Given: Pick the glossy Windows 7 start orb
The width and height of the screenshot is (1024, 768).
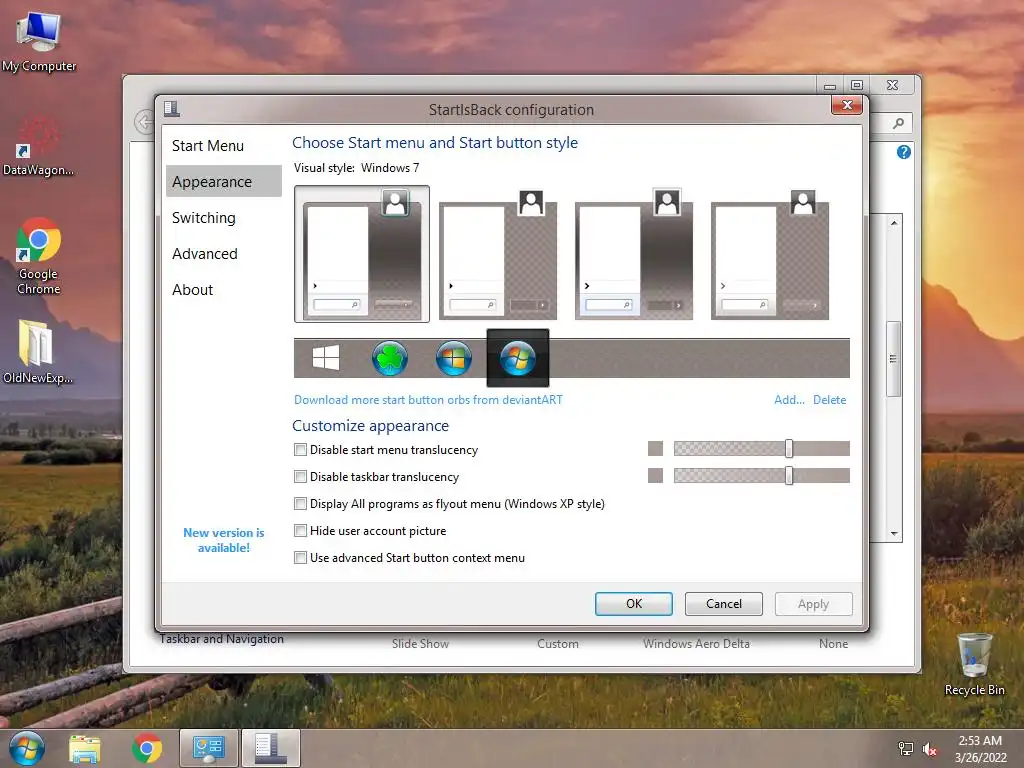Looking at the screenshot, I should pyautogui.click(x=454, y=358).
